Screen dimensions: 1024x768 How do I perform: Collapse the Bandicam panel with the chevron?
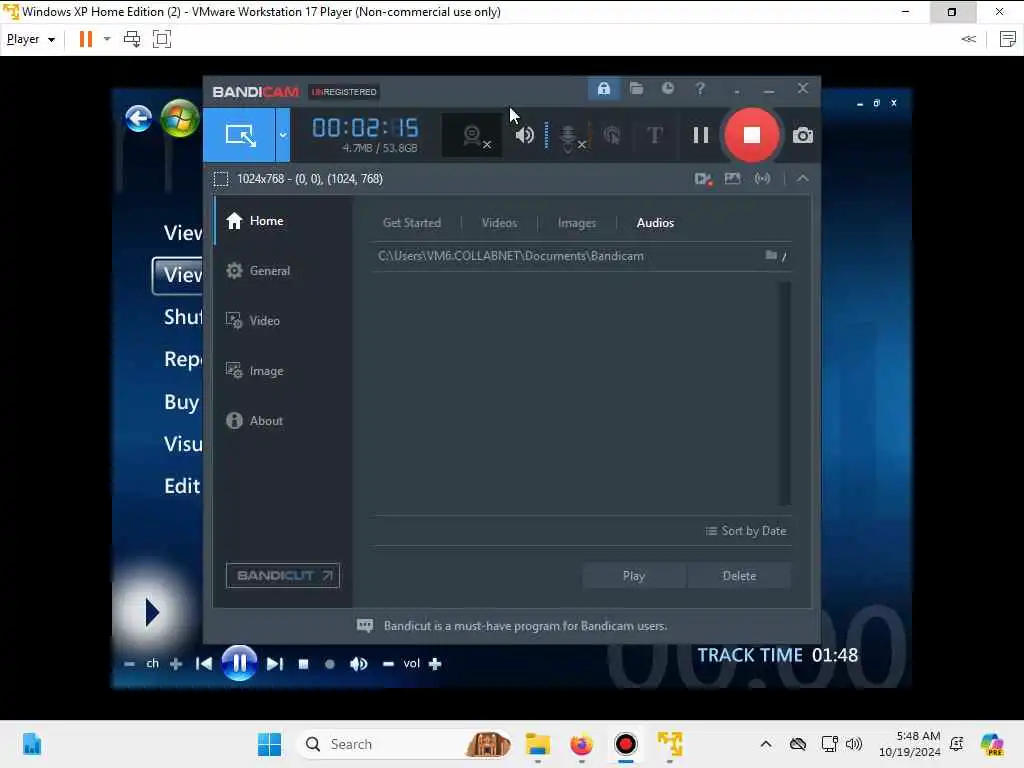click(x=803, y=178)
